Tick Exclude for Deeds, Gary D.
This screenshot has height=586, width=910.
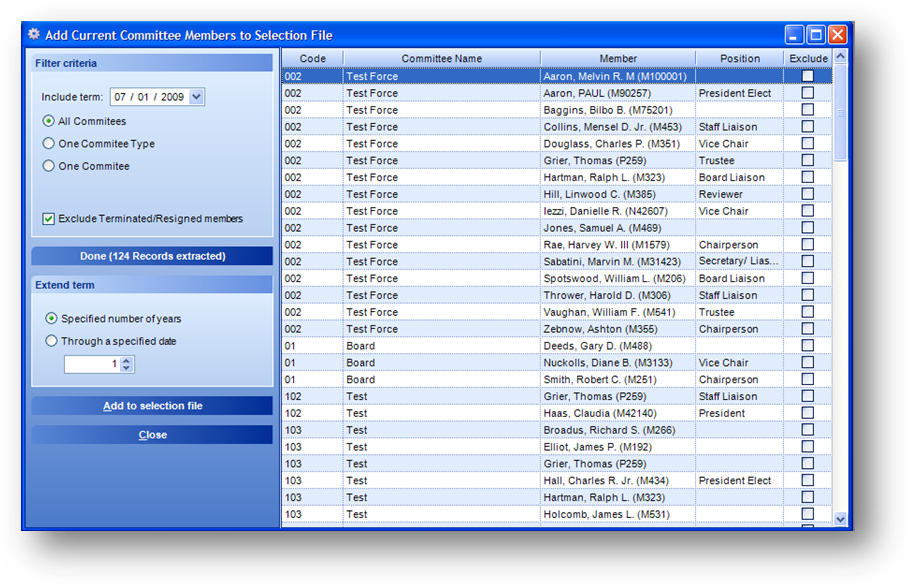(807, 345)
